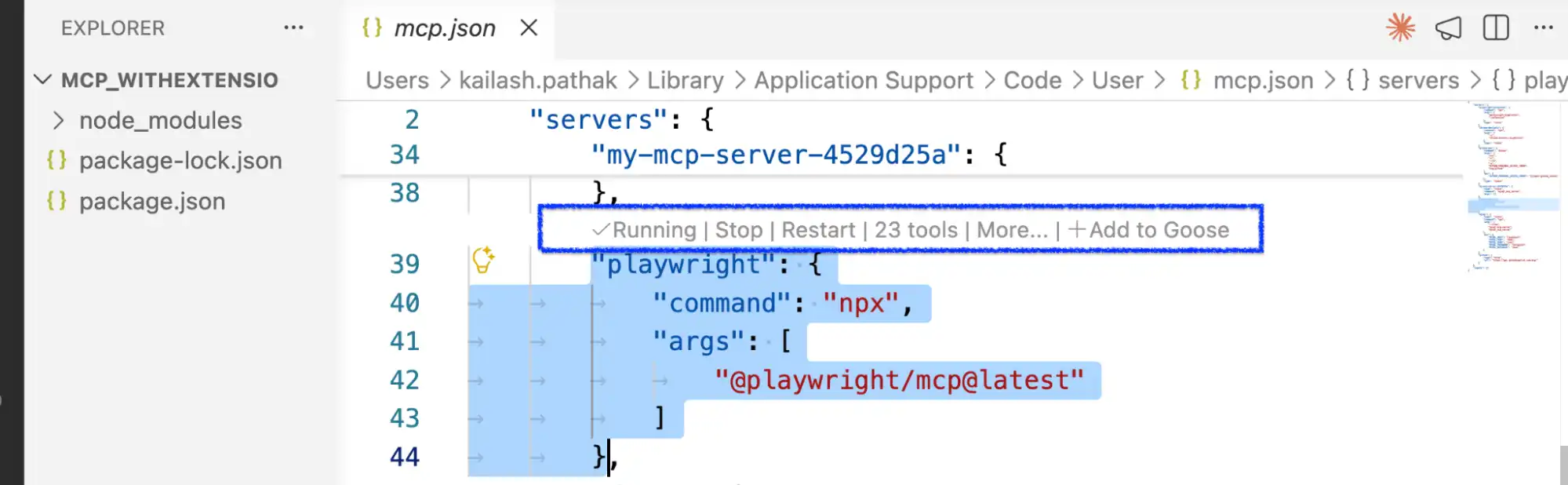Click "my-mcp-server-4529d25a" sticky line
The image size is (1568, 485).
pos(777,155)
